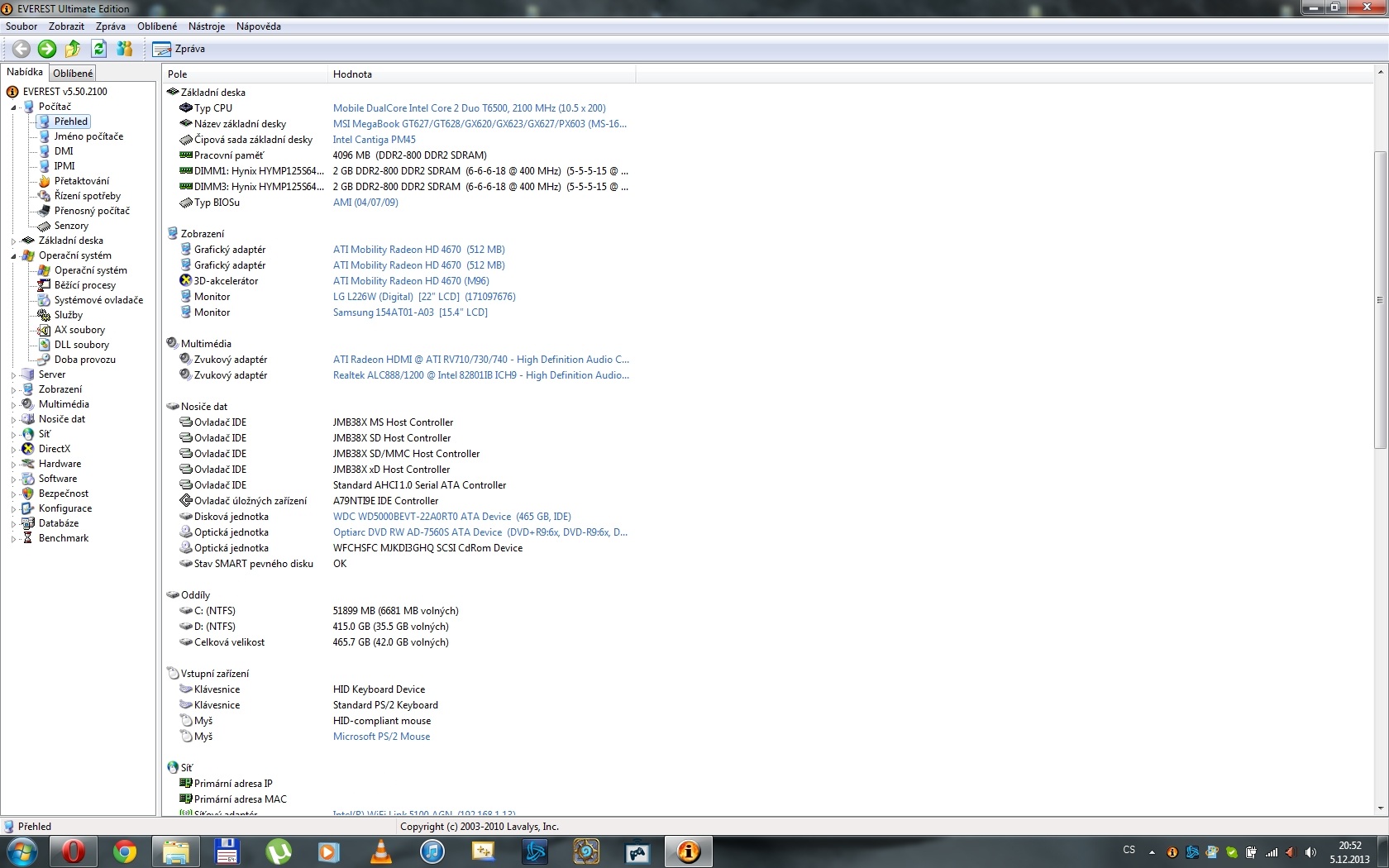
Task: Switch to the Nabídka sidebar tab
Action: 25,72
